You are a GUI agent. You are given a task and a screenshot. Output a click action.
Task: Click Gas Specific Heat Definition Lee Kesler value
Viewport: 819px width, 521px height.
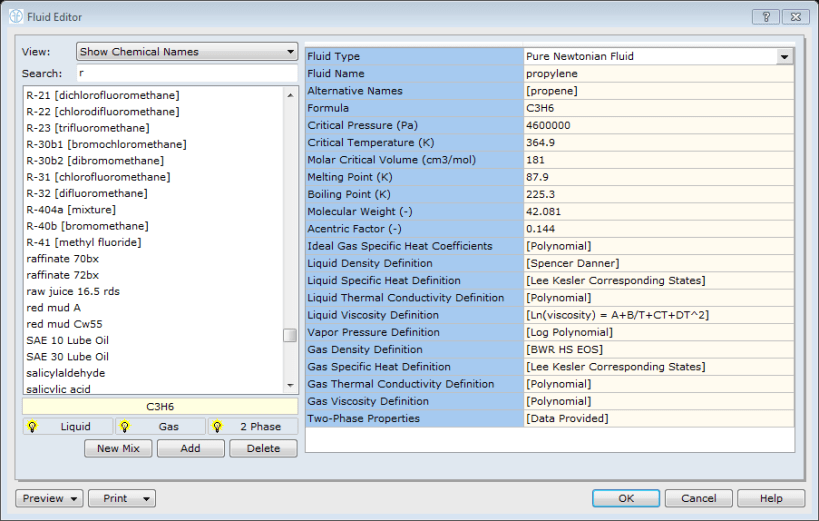(659, 367)
